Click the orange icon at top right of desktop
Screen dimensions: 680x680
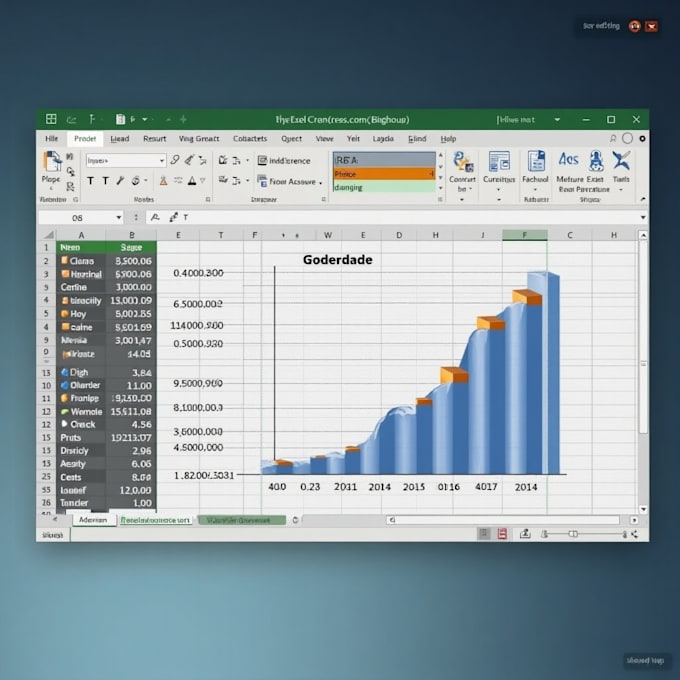(634, 26)
